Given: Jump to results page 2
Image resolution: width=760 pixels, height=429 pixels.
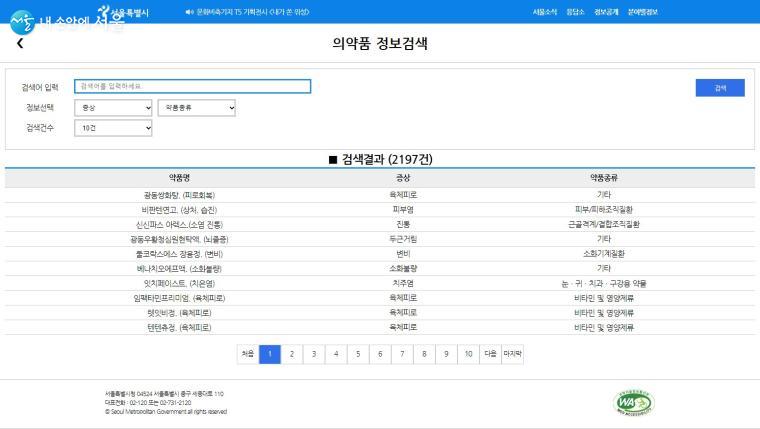Looking at the screenshot, I should click(292, 354).
